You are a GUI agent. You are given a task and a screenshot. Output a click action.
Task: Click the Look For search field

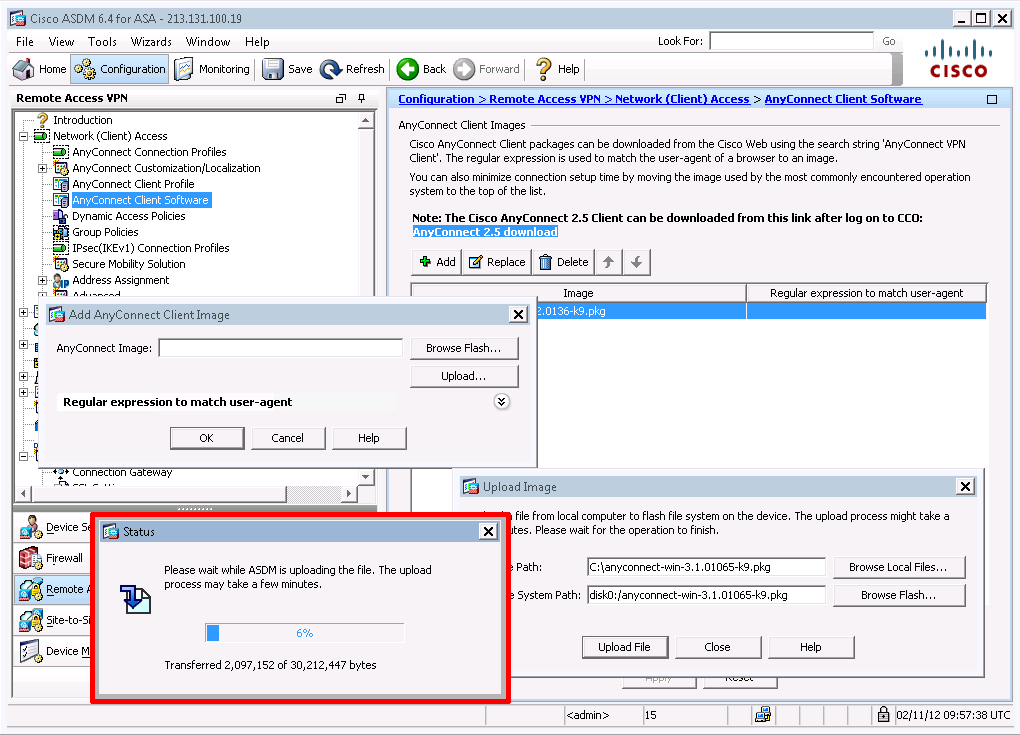click(792, 41)
